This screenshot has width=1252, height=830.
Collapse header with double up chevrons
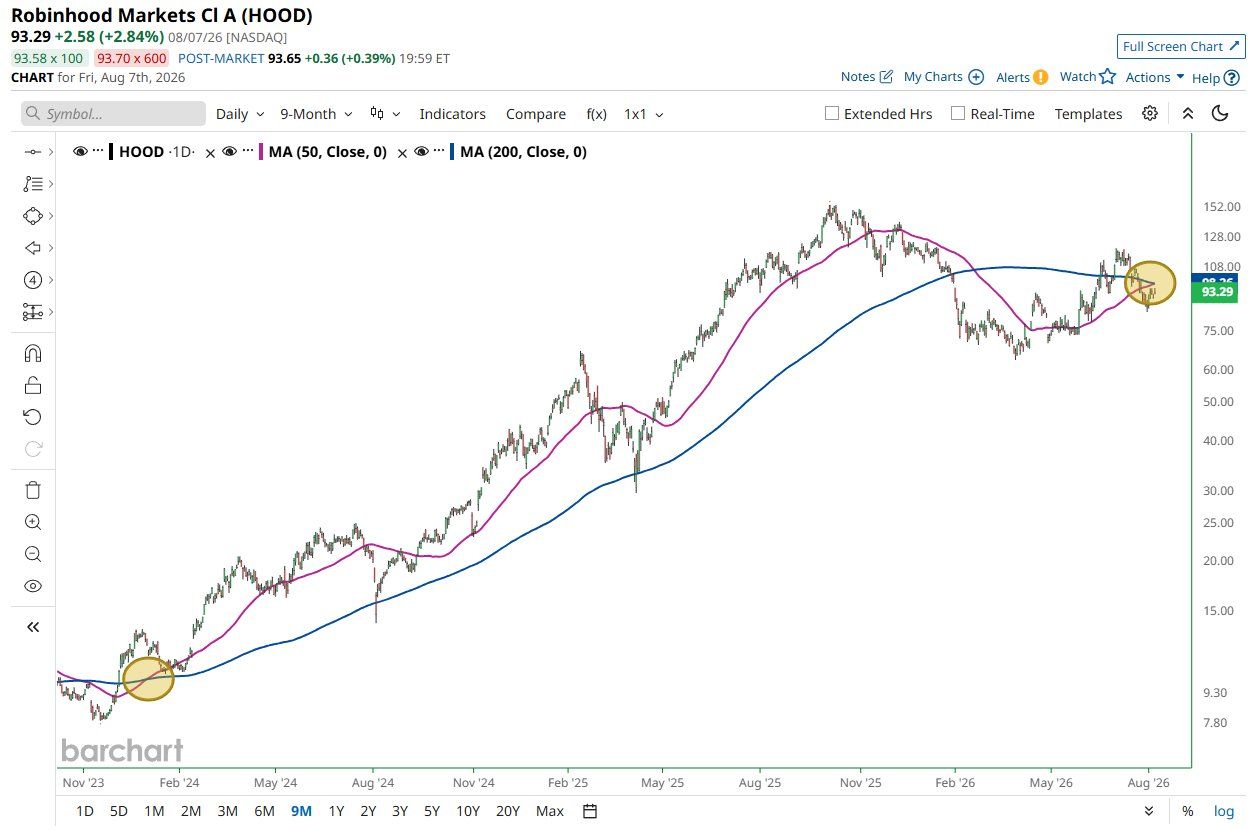click(x=1188, y=113)
